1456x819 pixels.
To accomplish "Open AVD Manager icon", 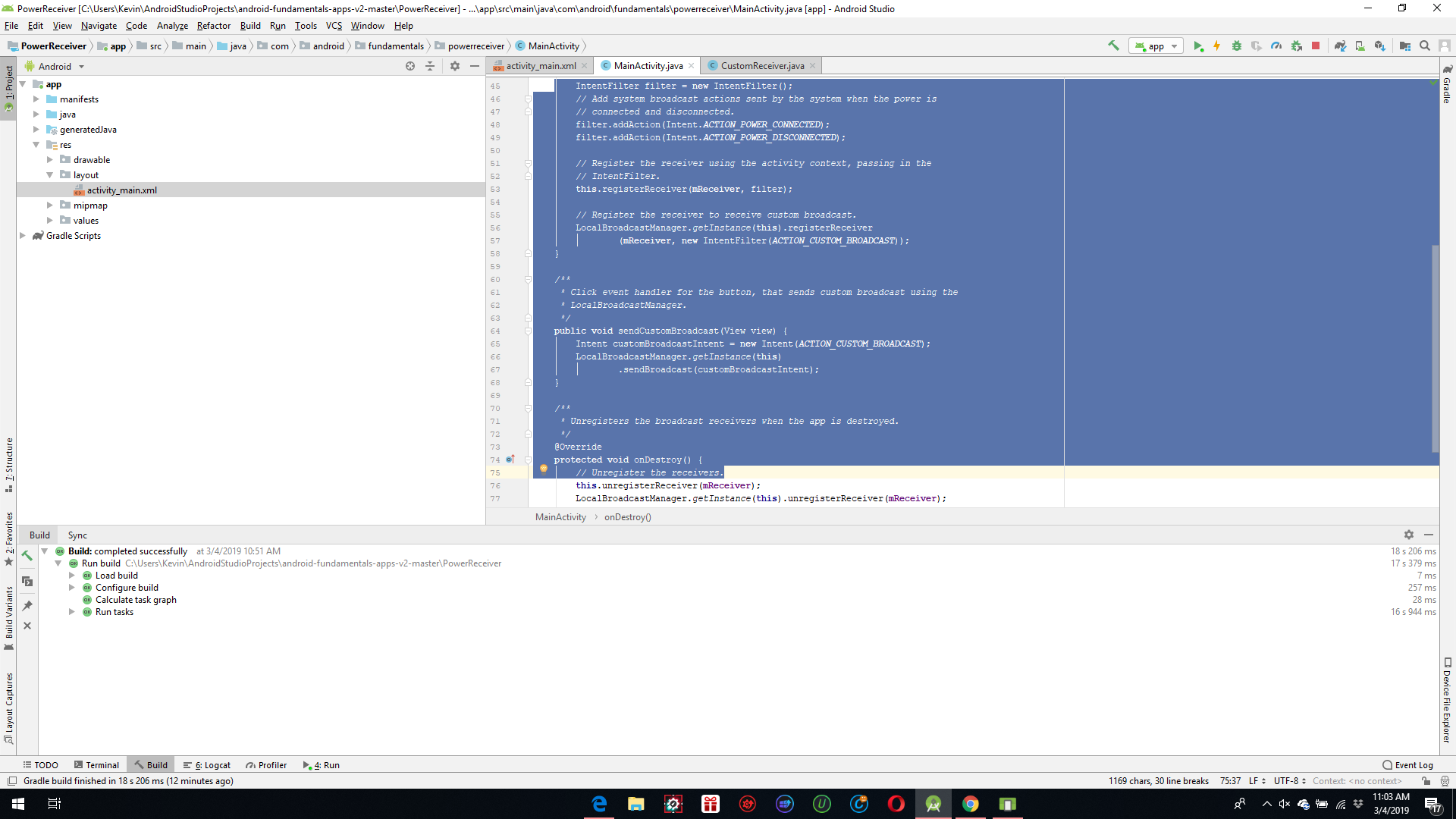I will pyautogui.click(x=1360, y=46).
